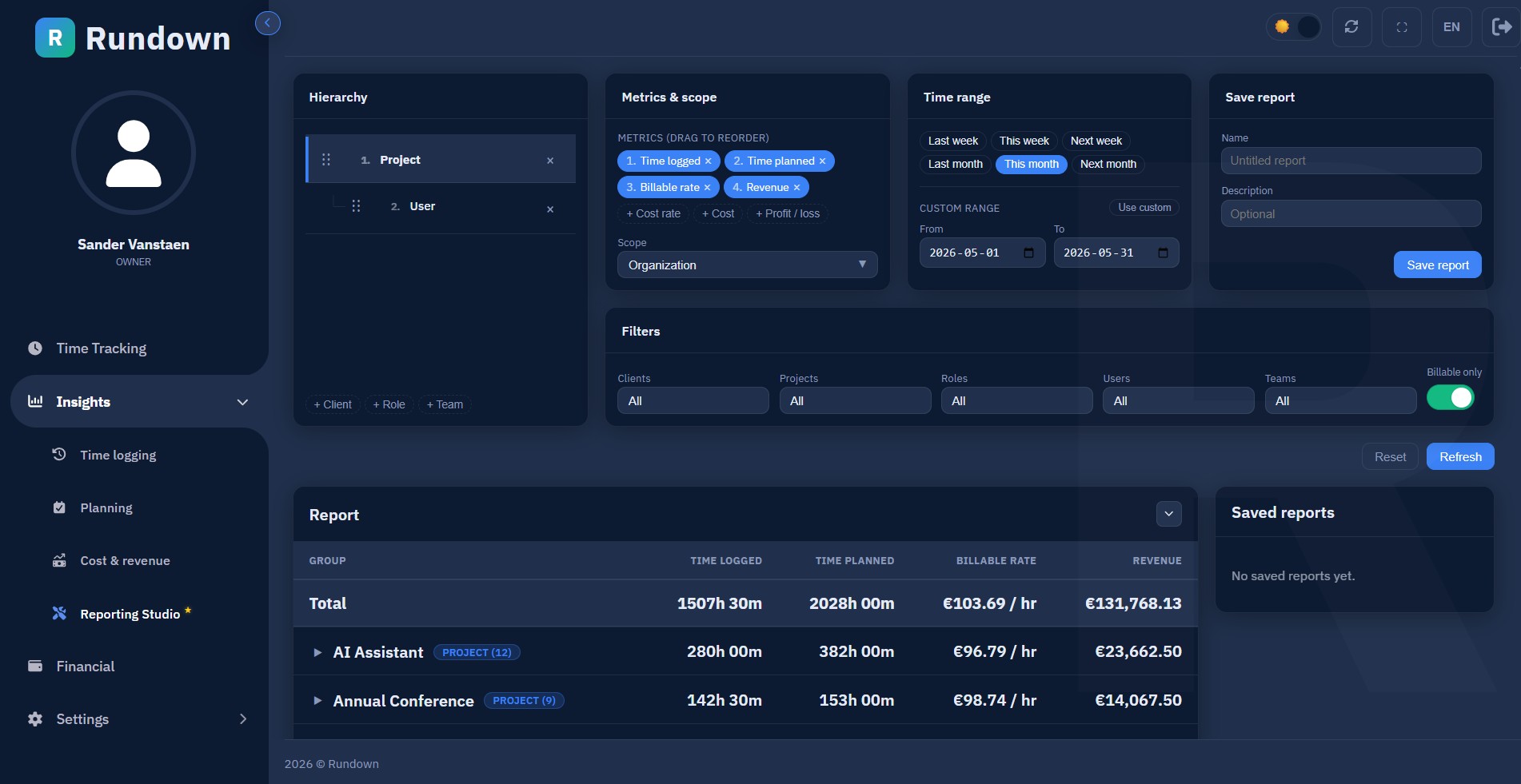The height and width of the screenshot is (784, 1521).
Task: Select the Last month time range
Action: [x=956, y=164]
